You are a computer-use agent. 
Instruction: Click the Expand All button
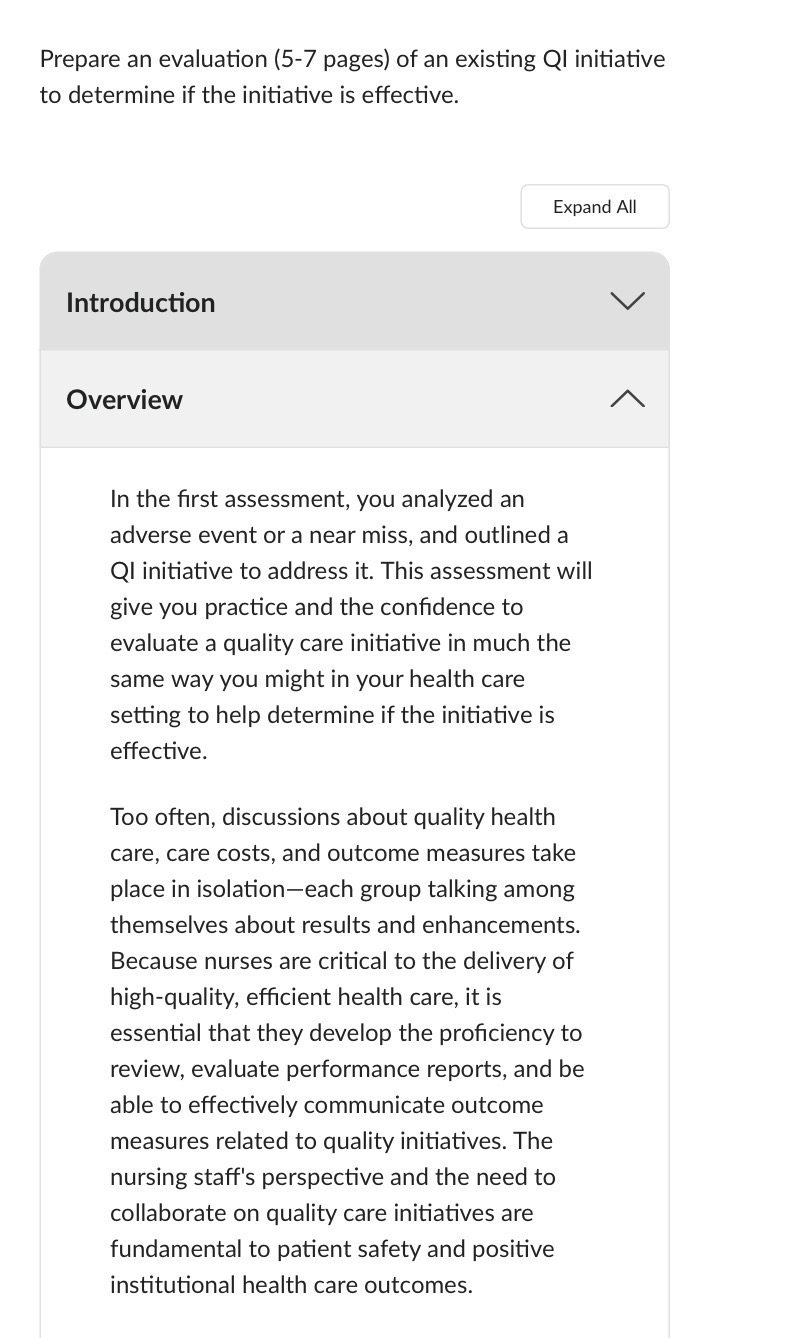pos(594,207)
